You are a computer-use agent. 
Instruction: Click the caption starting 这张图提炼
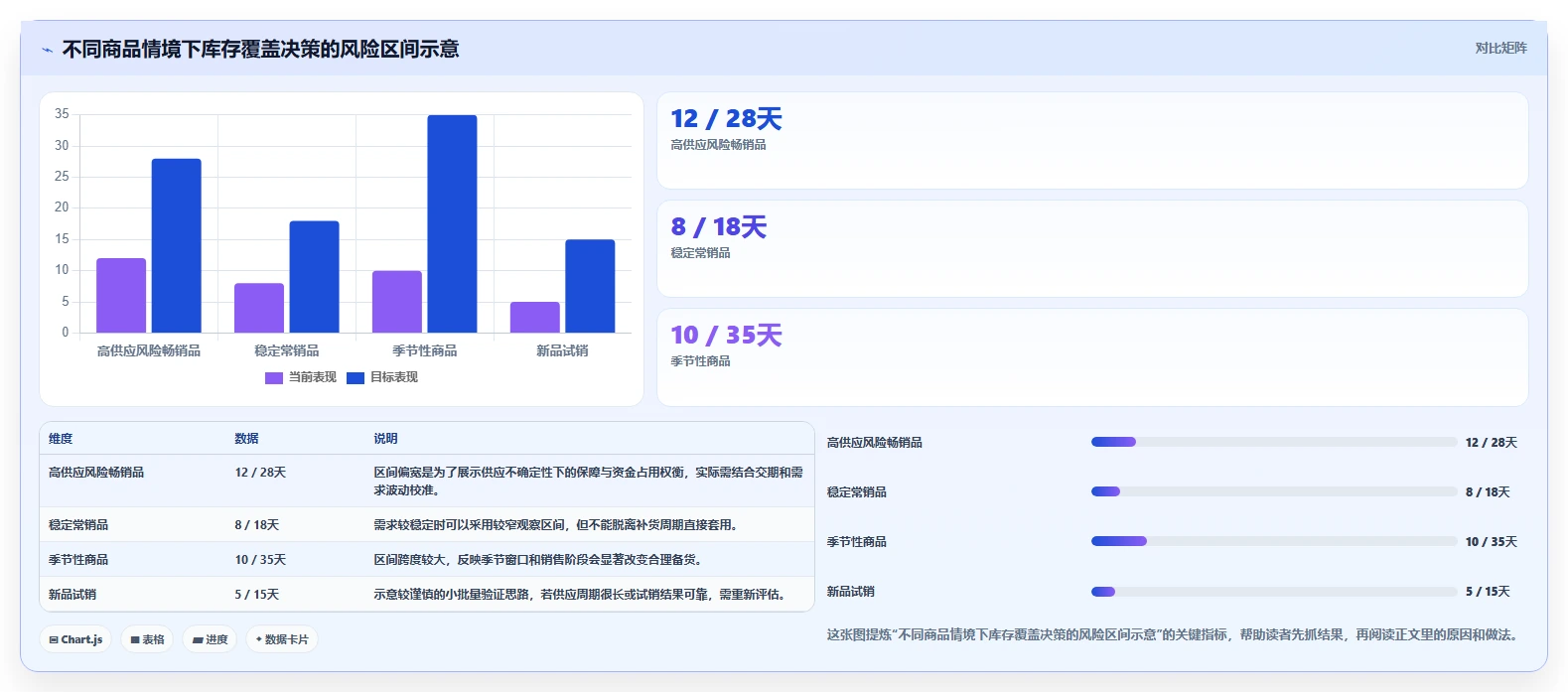click(x=1175, y=634)
